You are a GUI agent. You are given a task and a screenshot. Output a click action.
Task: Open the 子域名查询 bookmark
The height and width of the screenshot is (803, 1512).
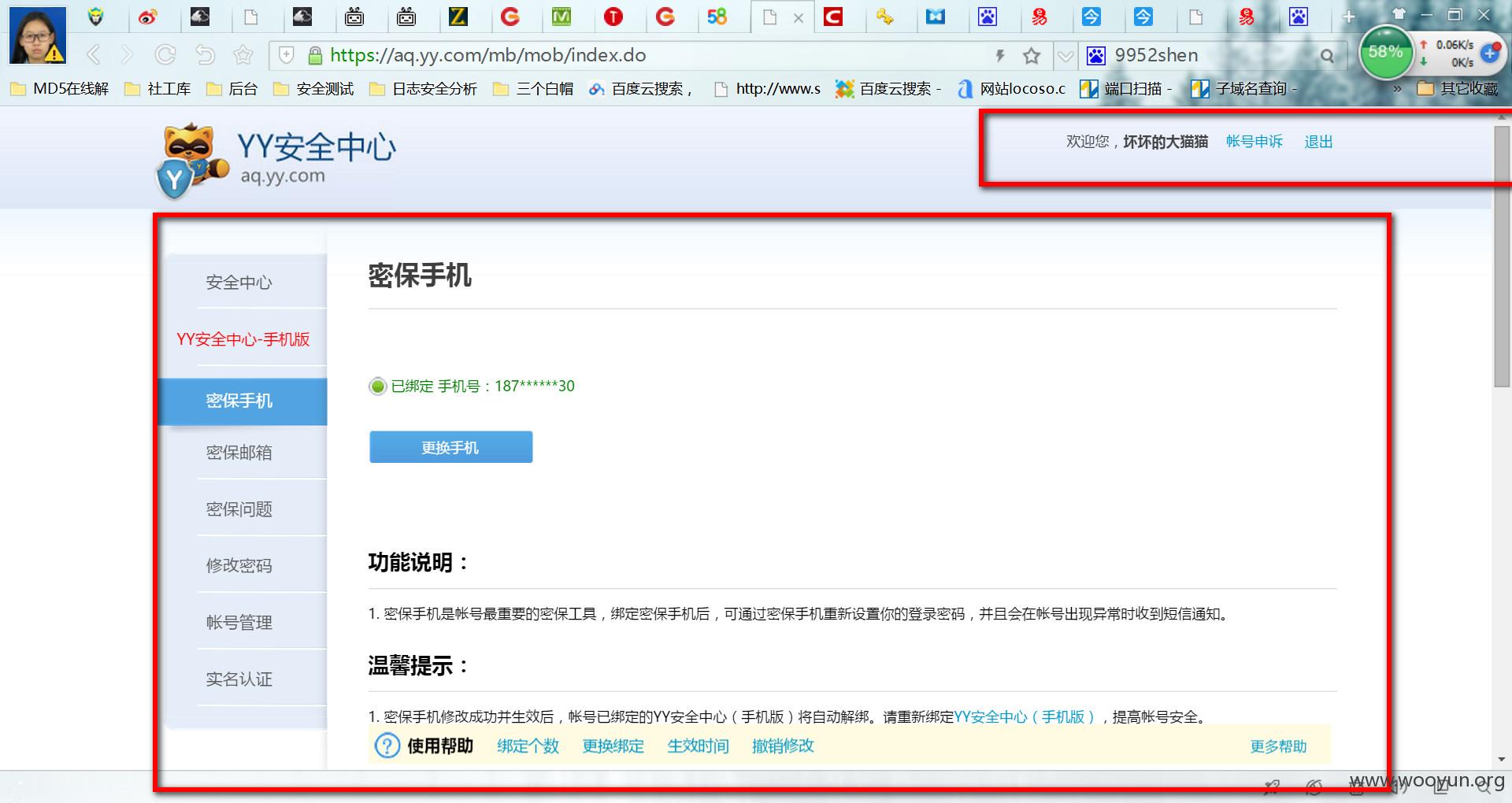pyautogui.click(x=1243, y=89)
